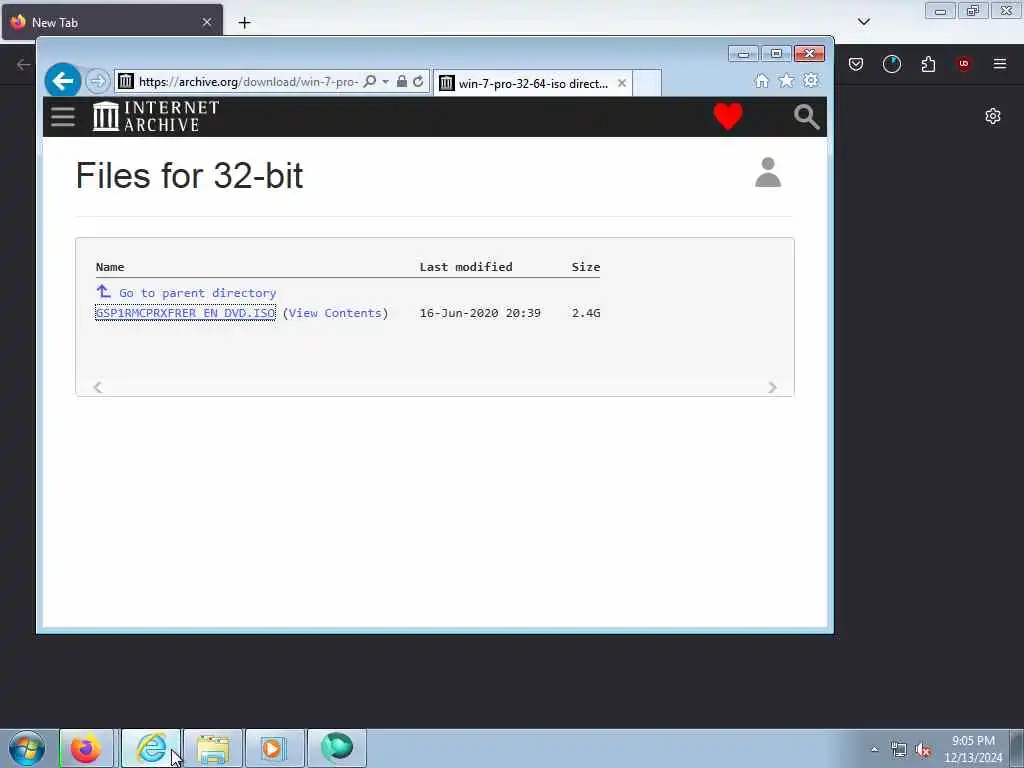
Task: Click the network tray icon
Action: [x=899, y=750]
